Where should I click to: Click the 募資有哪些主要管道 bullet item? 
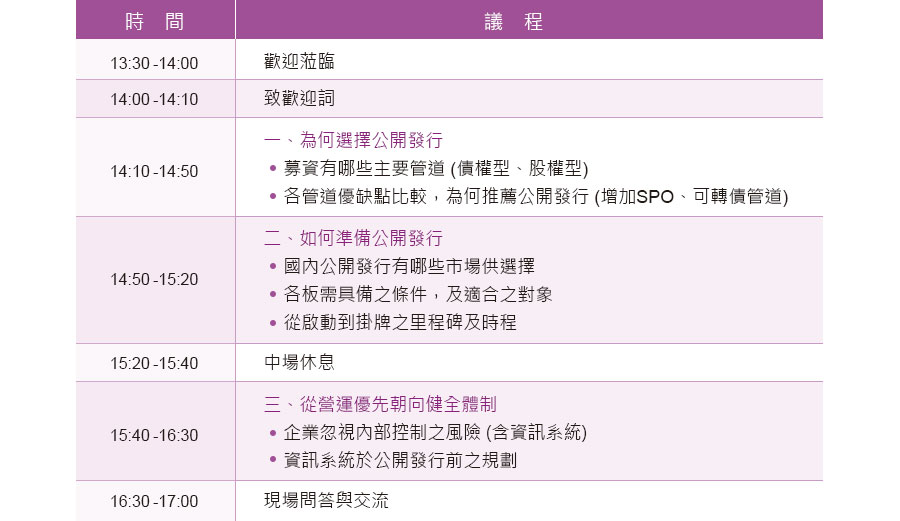[436, 168]
